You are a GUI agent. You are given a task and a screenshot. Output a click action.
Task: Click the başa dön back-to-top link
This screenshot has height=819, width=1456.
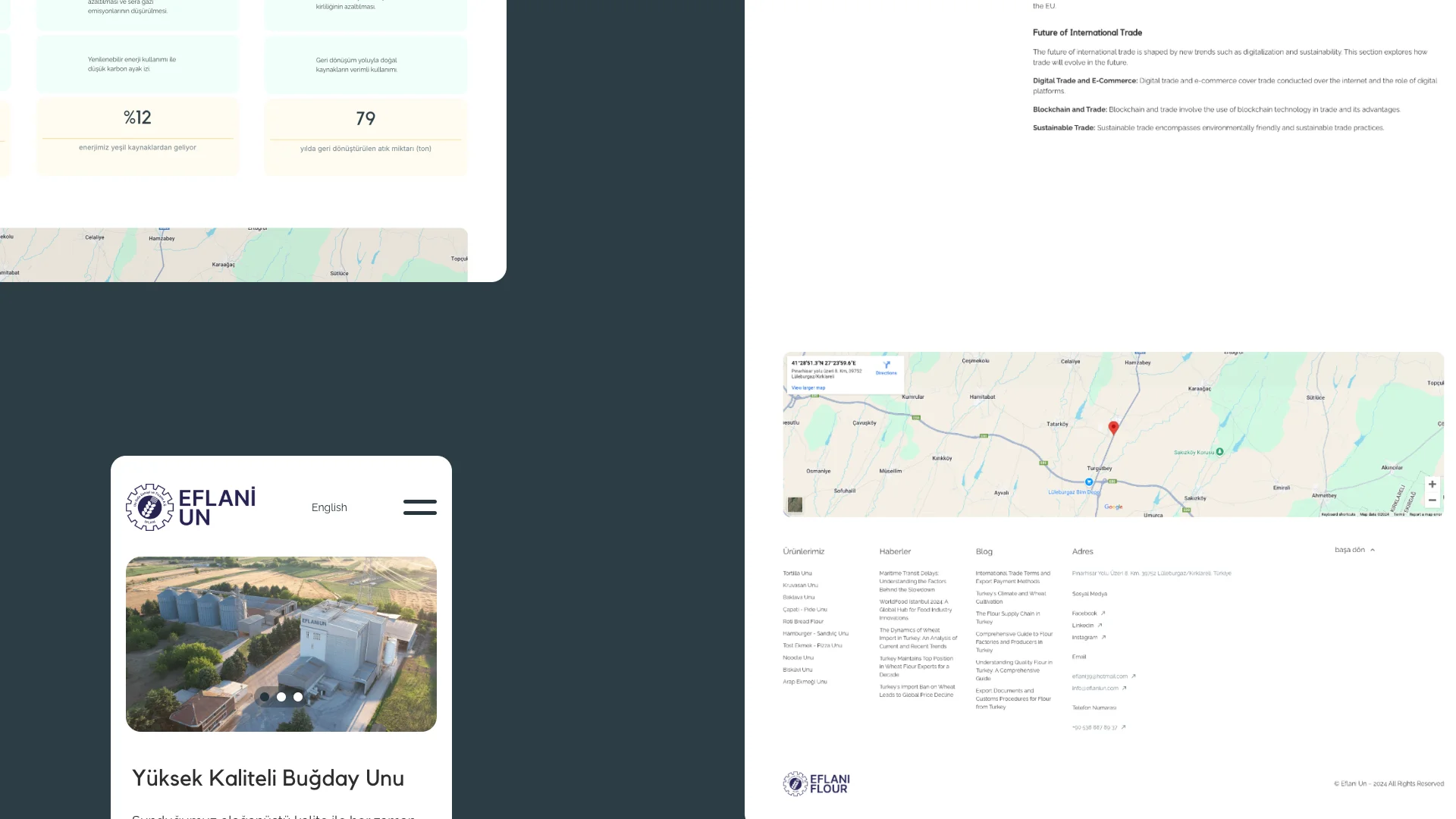(1350, 550)
